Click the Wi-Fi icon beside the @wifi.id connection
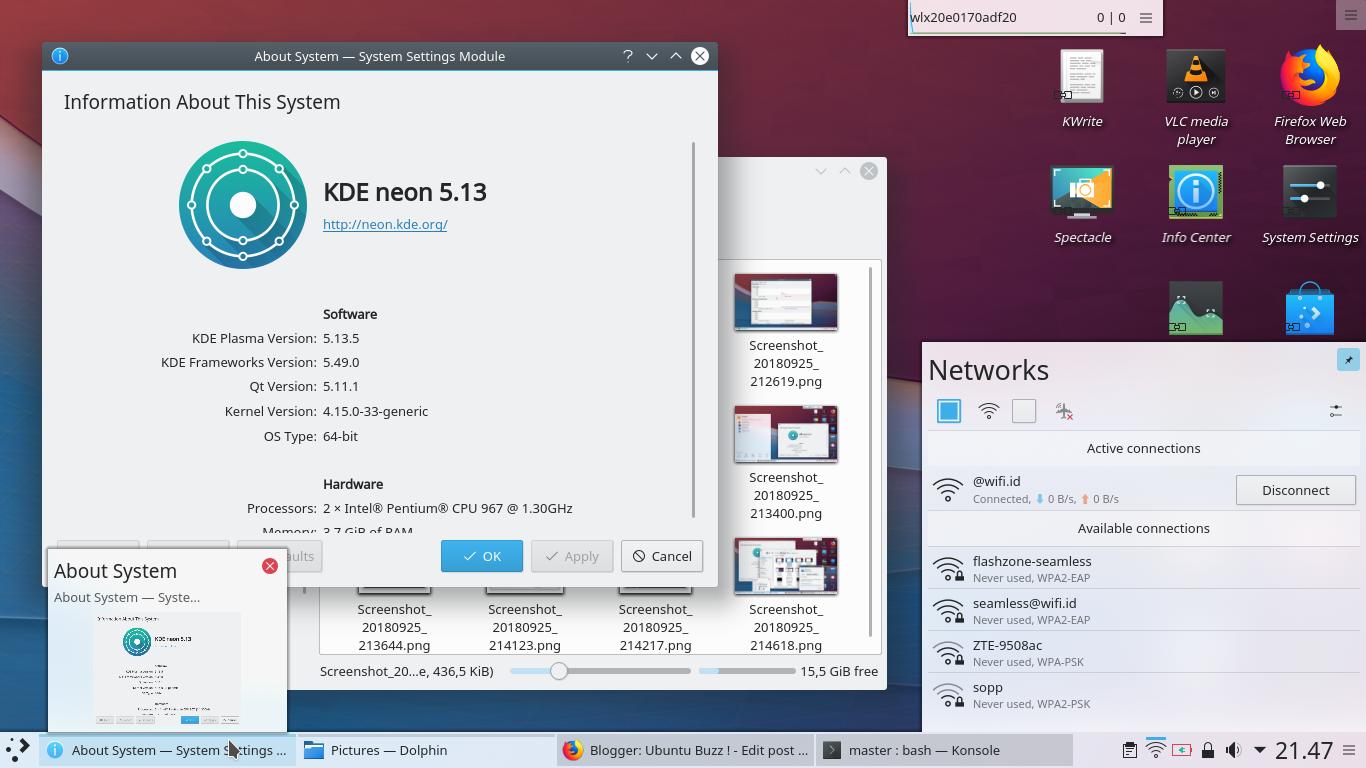Screen dimensions: 1366x768 point(947,490)
